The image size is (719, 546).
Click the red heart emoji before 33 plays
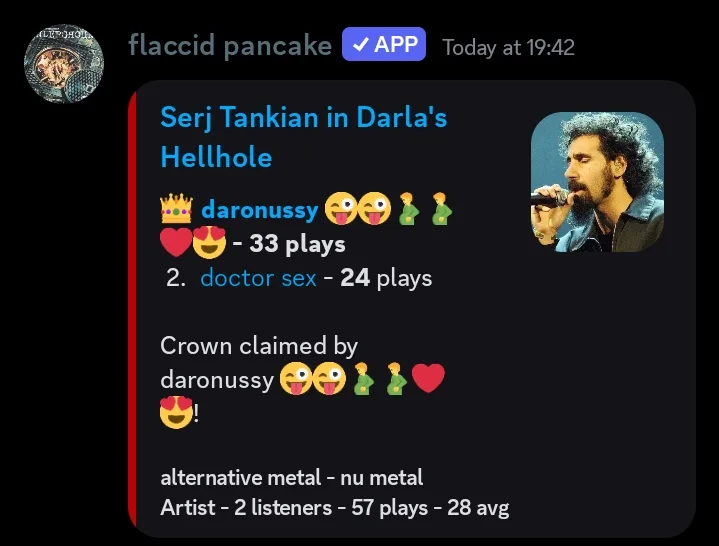pyautogui.click(x=176, y=242)
